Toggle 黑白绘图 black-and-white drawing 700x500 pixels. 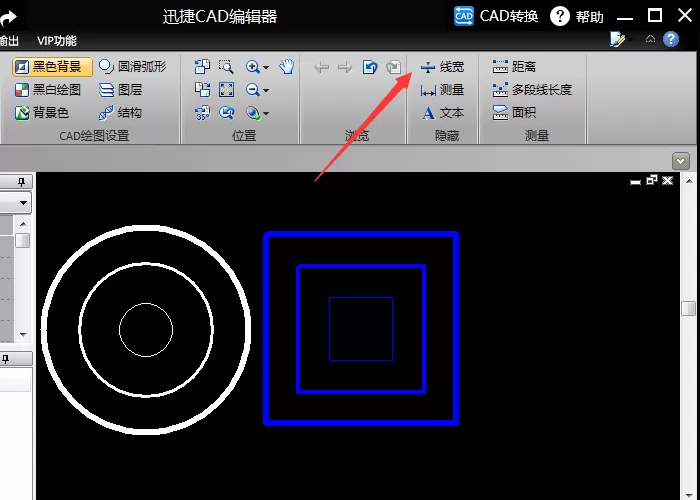click(x=47, y=90)
